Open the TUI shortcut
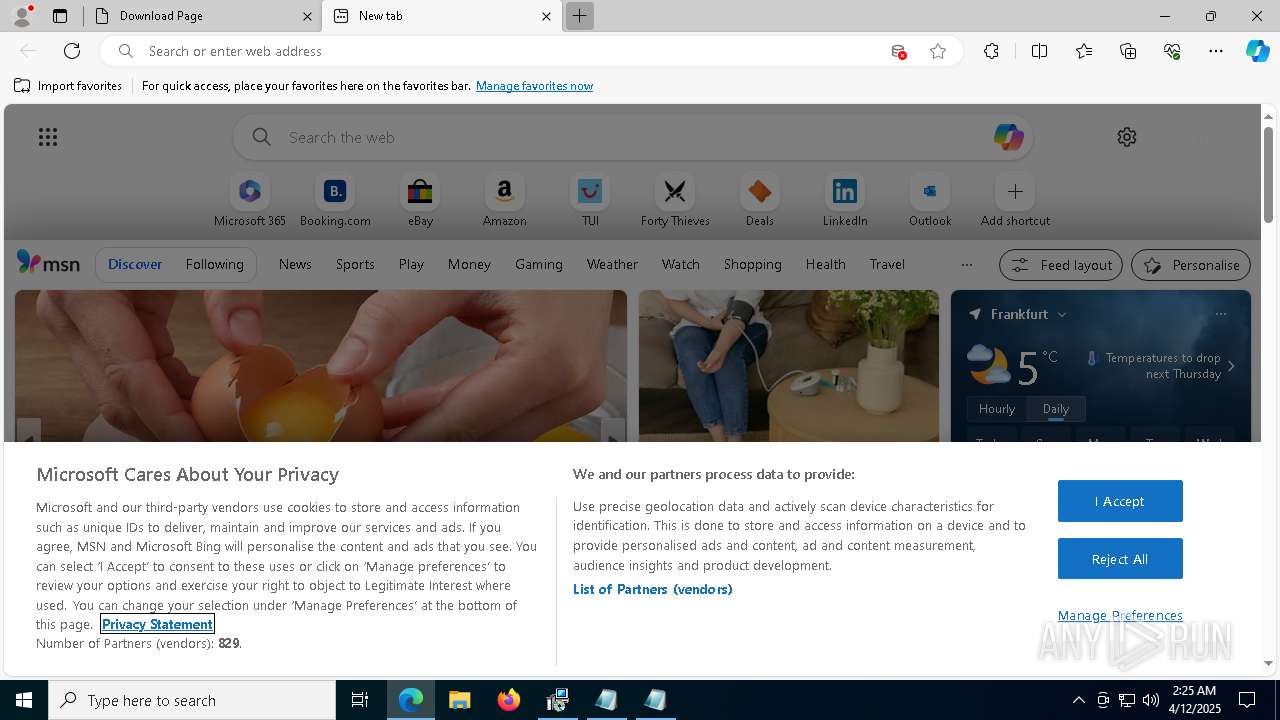Image resolution: width=1280 pixels, height=720 pixels. (590, 201)
